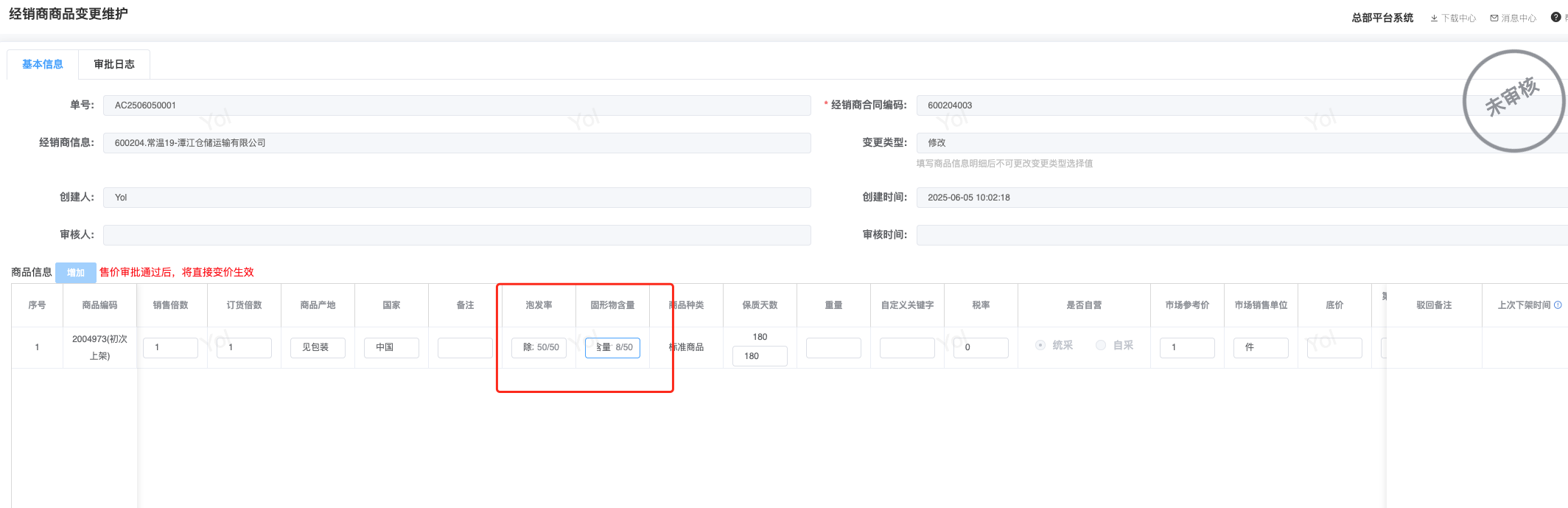
Task: Click the 标准商品 cell in 商品种类 column
Action: point(686,347)
